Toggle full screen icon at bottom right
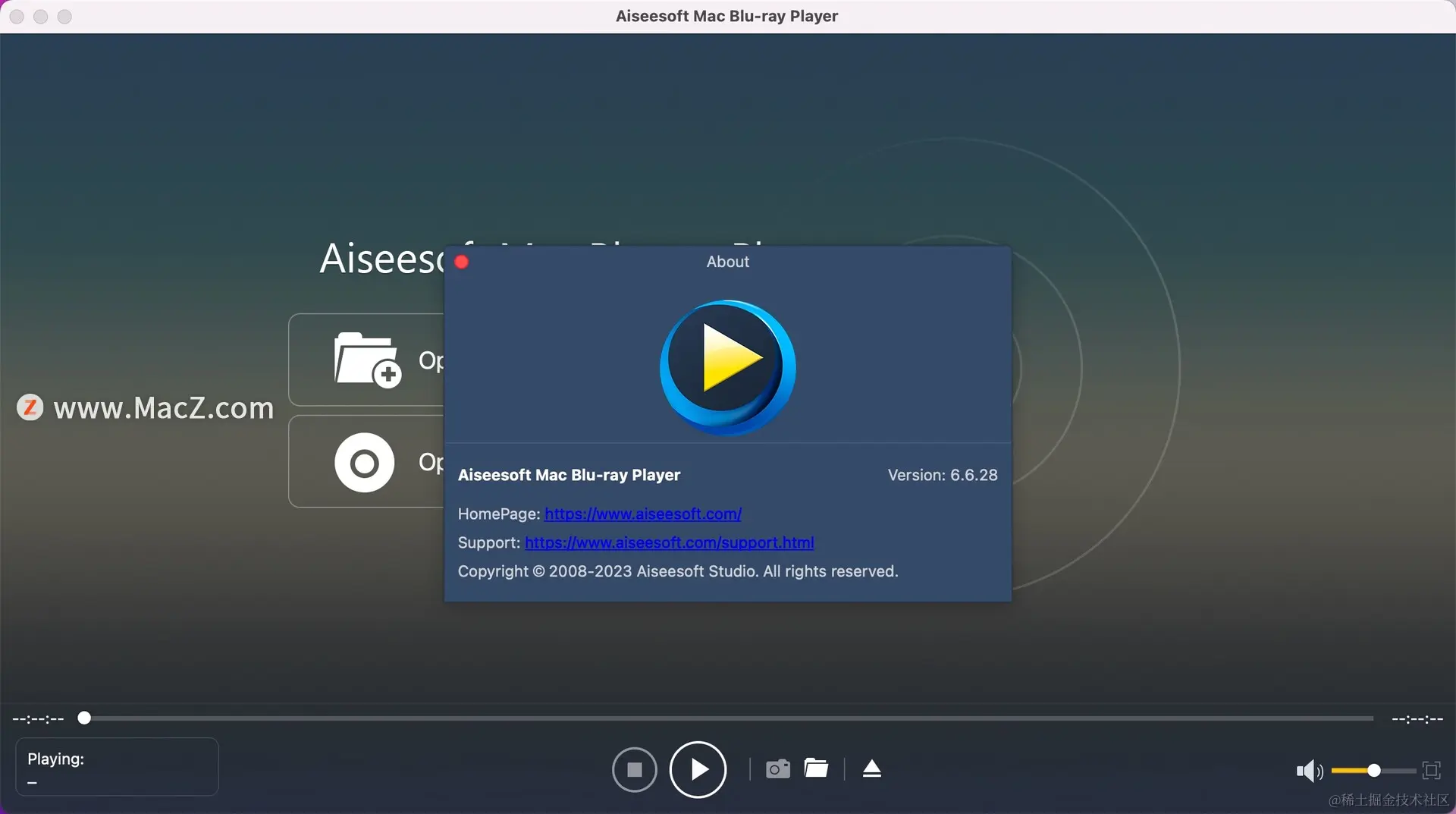Image resolution: width=1456 pixels, height=814 pixels. (1432, 771)
